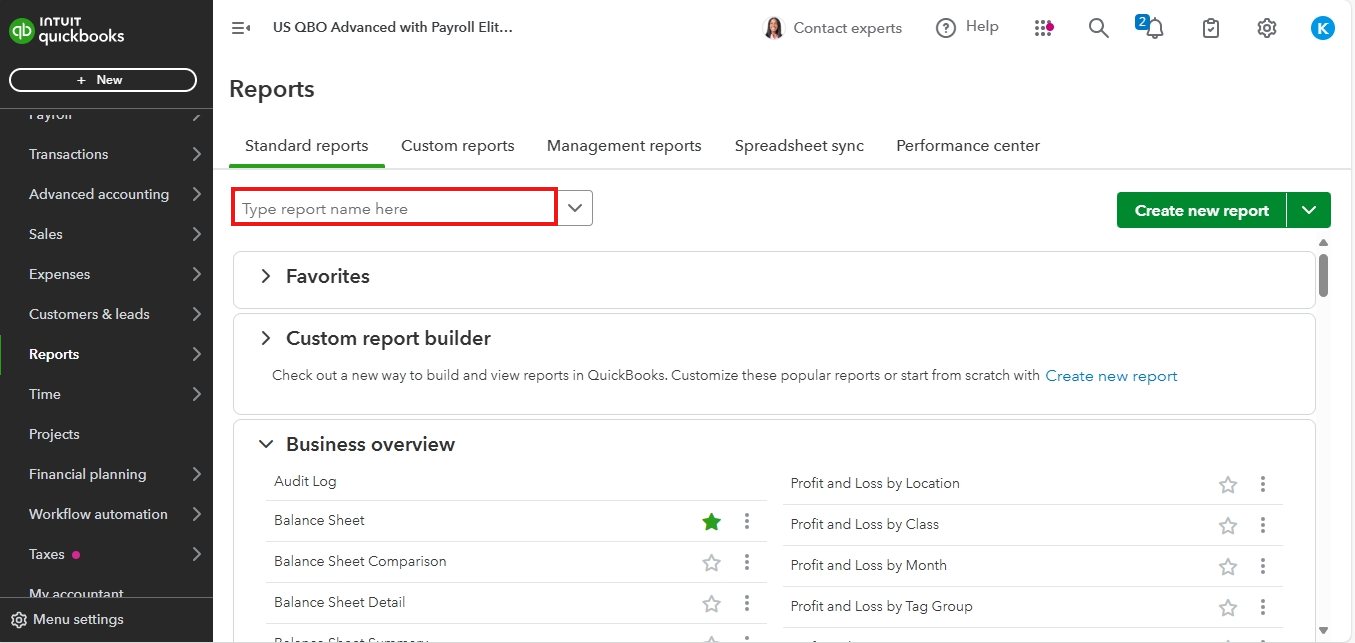Viewport: 1355px width, 643px height.
Task: Star the Profit and Loss by Class report
Action: tap(1227, 525)
